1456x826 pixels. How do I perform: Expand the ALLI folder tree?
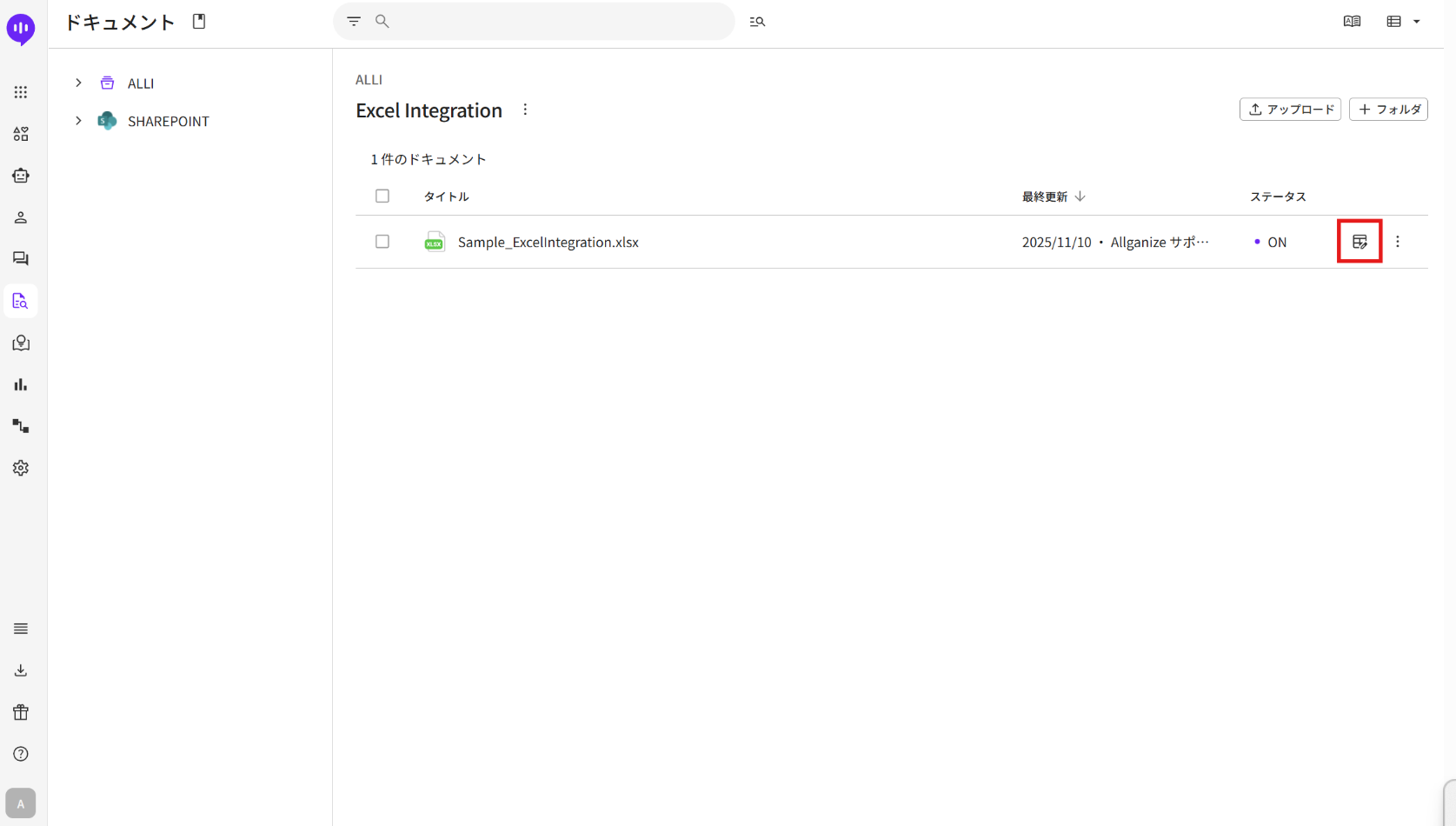coord(78,83)
